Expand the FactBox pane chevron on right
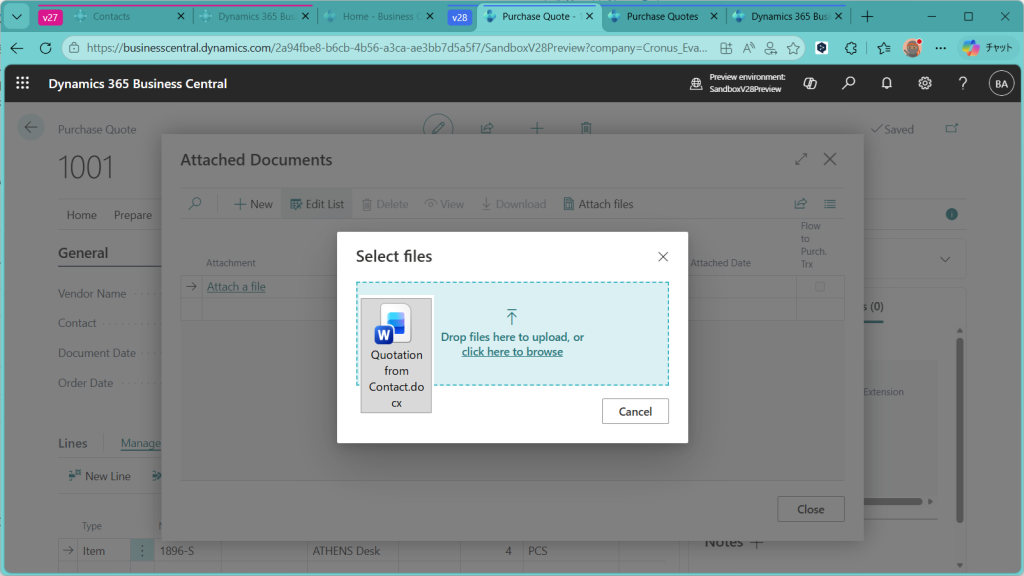The height and width of the screenshot is (576, 1024). click(946, 259)
